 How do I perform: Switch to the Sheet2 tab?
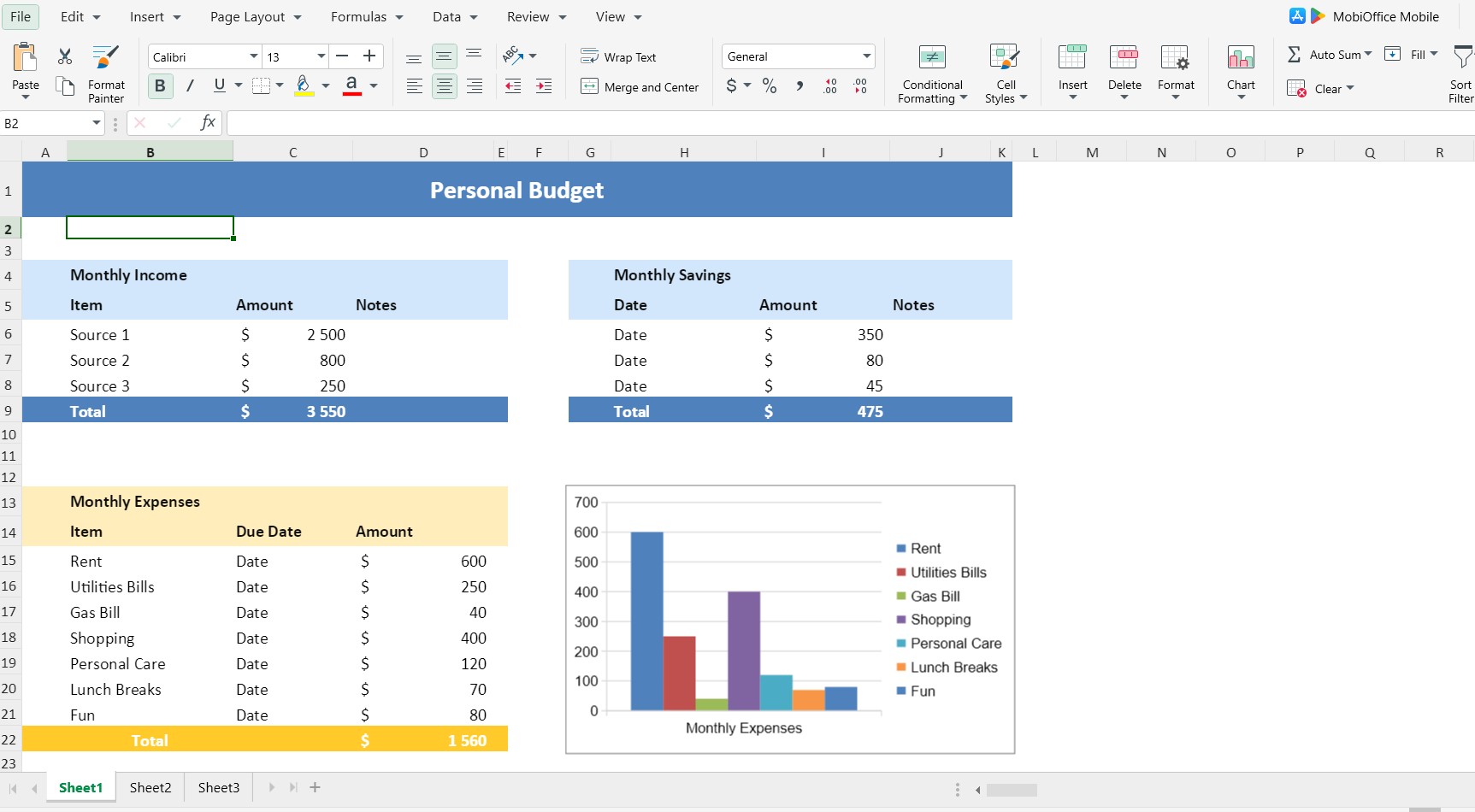coord(150,787)
